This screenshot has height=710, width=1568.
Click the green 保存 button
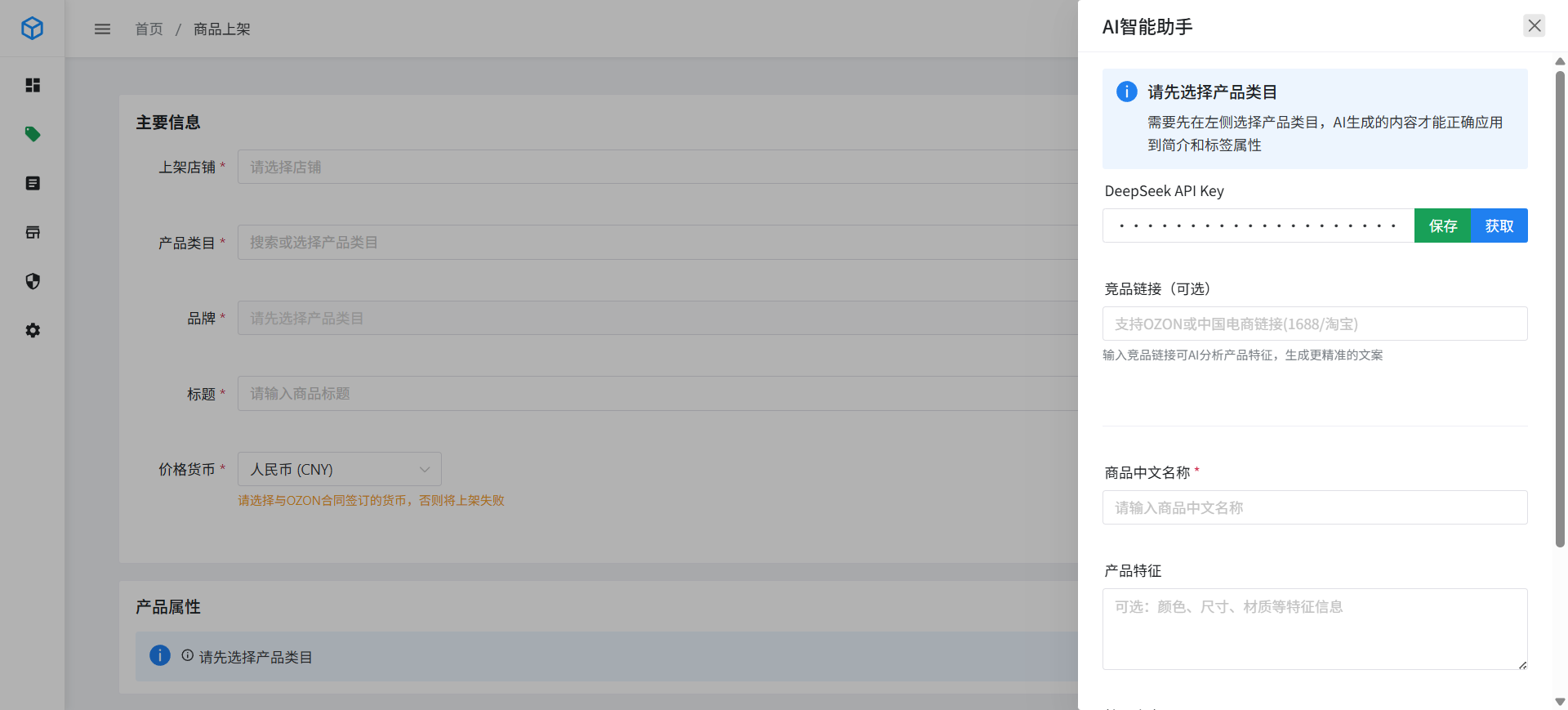coord(1442,226)
